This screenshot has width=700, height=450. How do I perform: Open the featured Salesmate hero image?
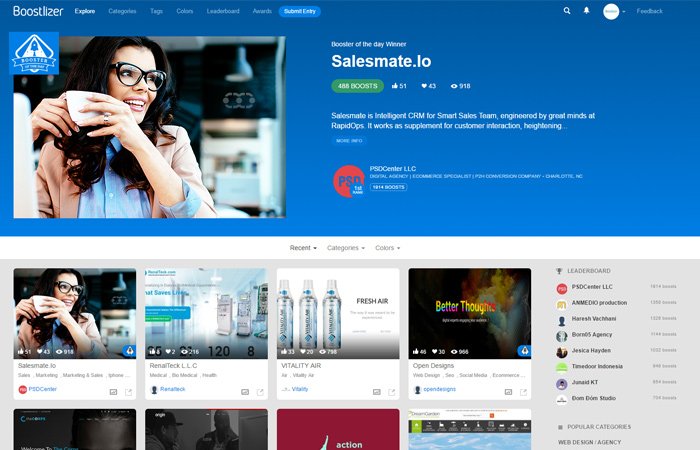pyautogui.click(x=150, y=127)
